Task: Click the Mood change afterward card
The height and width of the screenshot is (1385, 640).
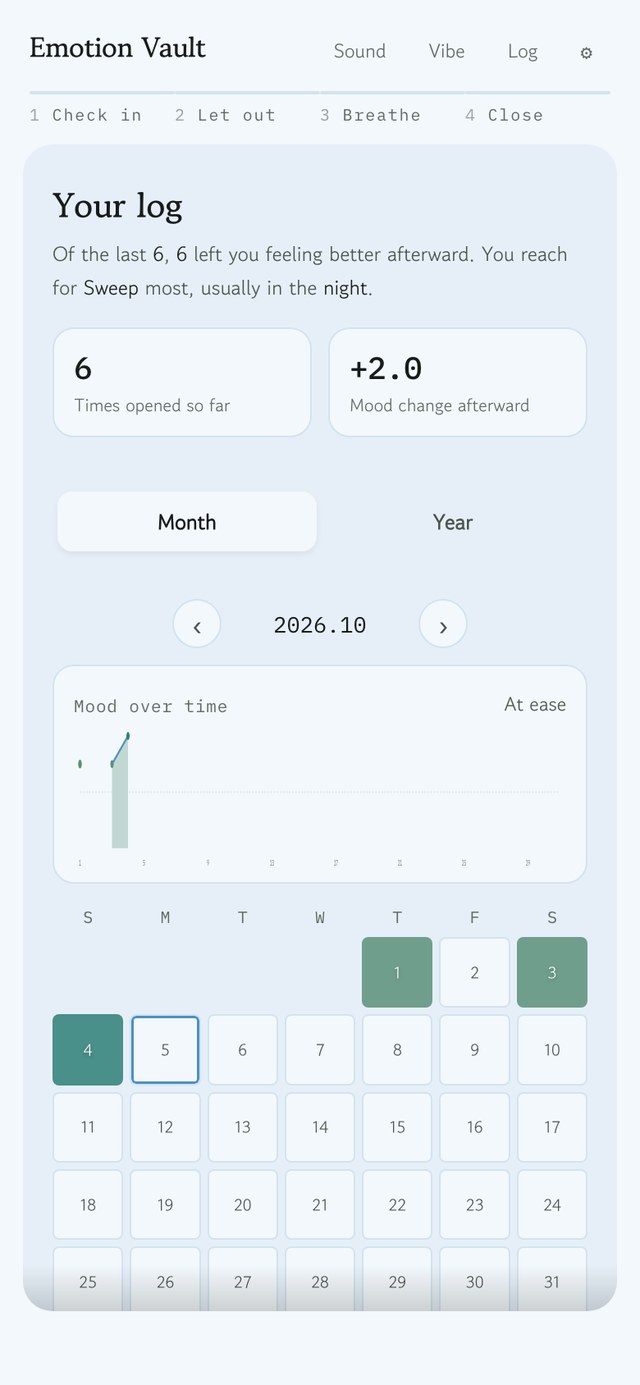Action: pos(458,382)
